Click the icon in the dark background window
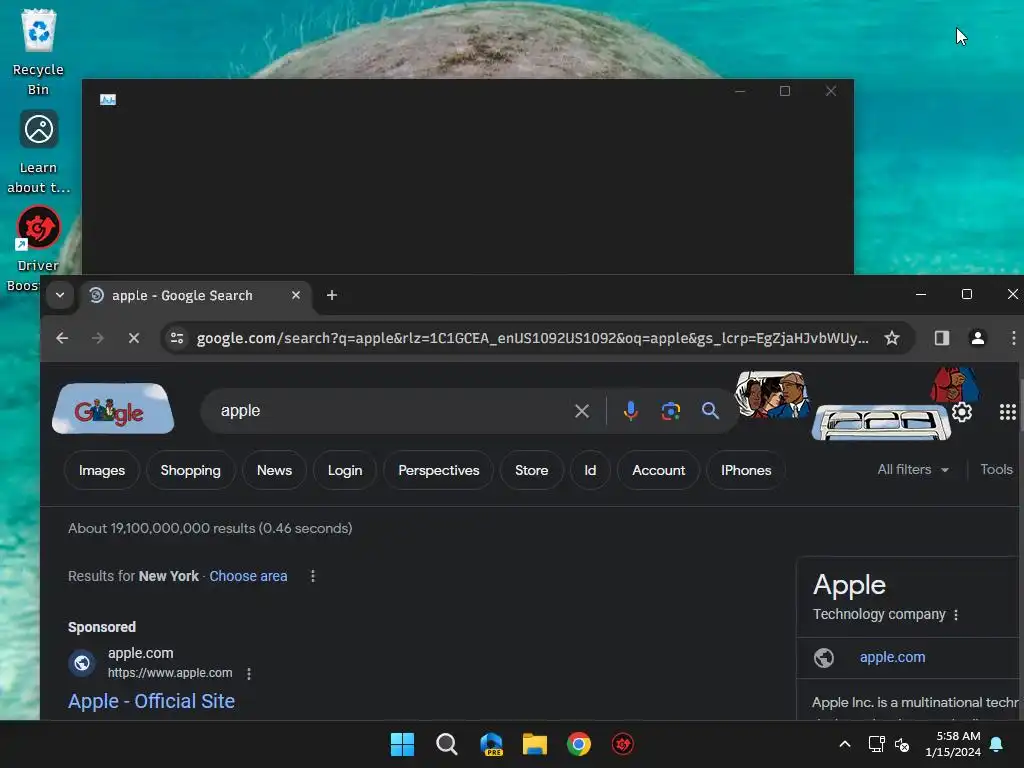1024x768 pixels. click(108, 99)
